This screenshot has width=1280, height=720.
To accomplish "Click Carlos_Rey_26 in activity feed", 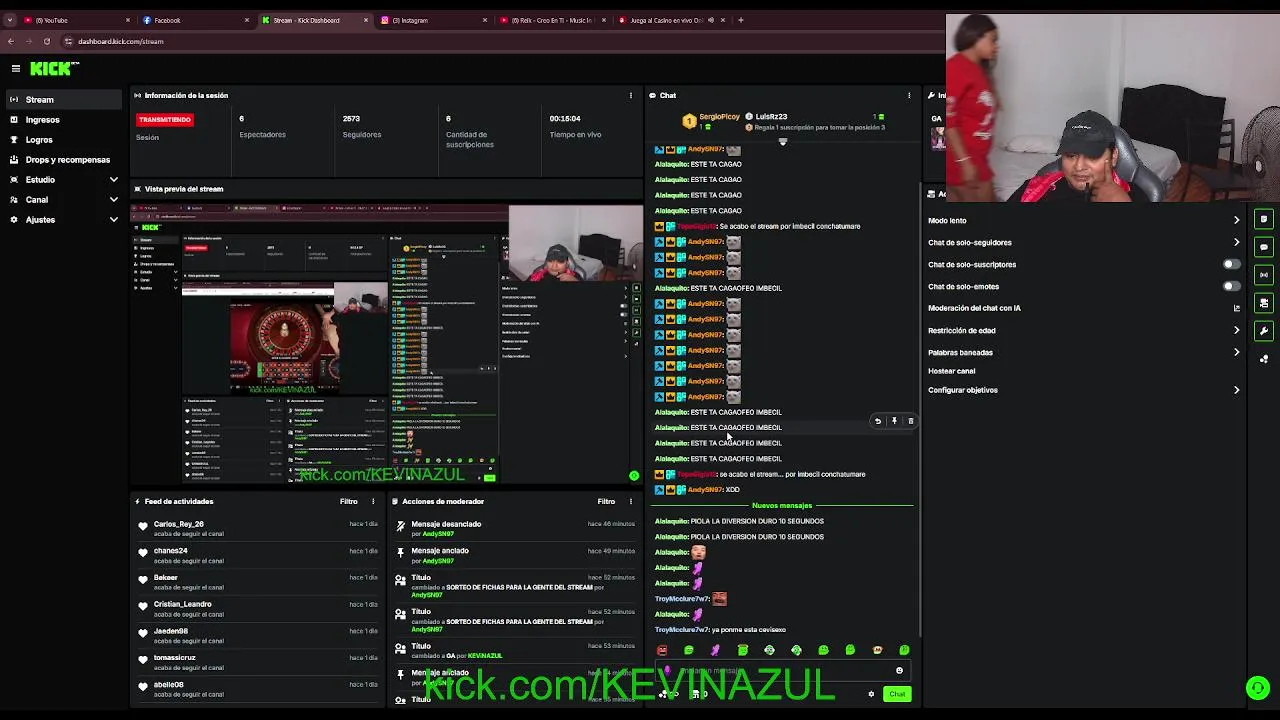I will (x=179, y=524).
